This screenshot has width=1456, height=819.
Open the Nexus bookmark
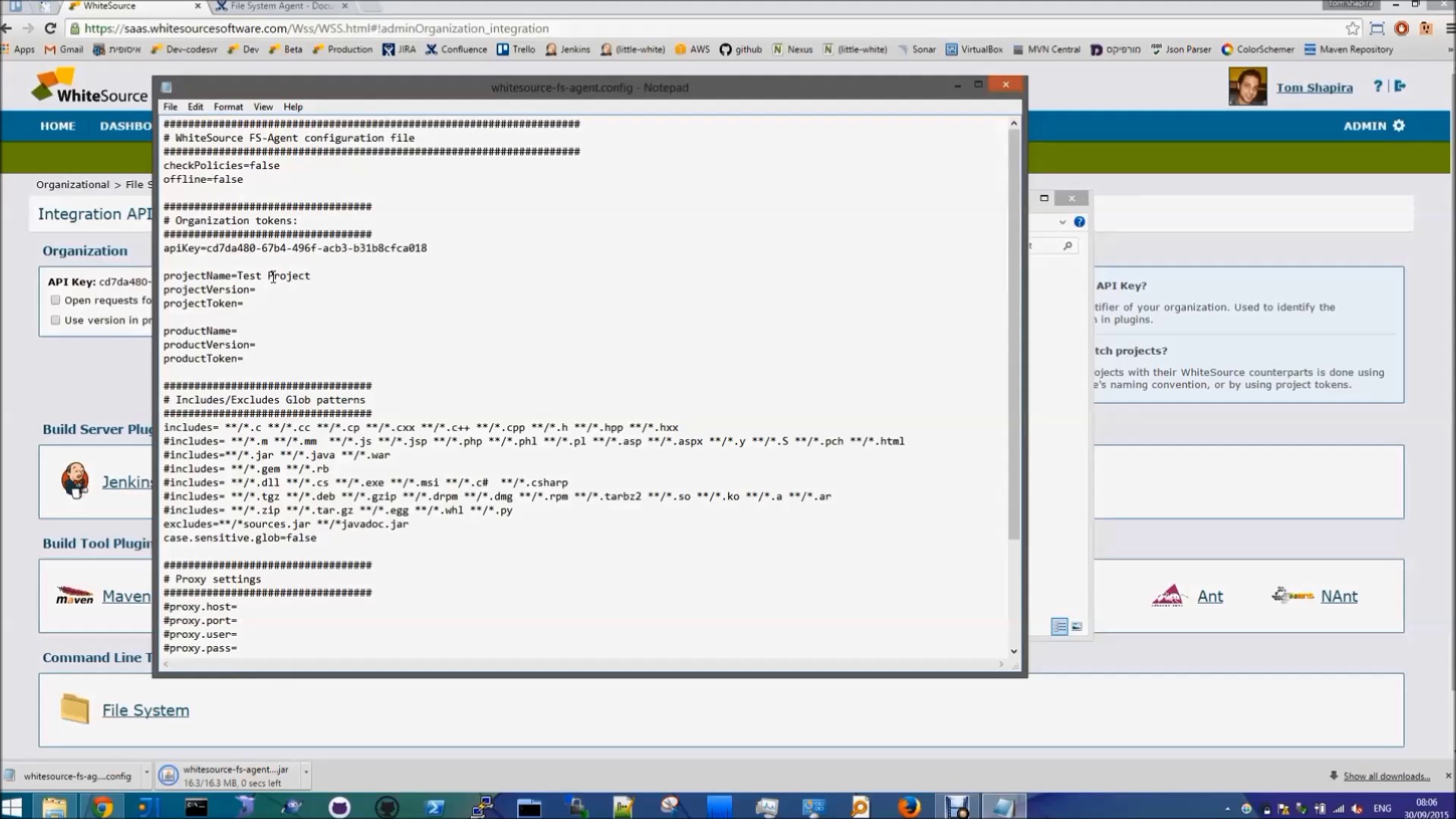[x=792, y=49]
